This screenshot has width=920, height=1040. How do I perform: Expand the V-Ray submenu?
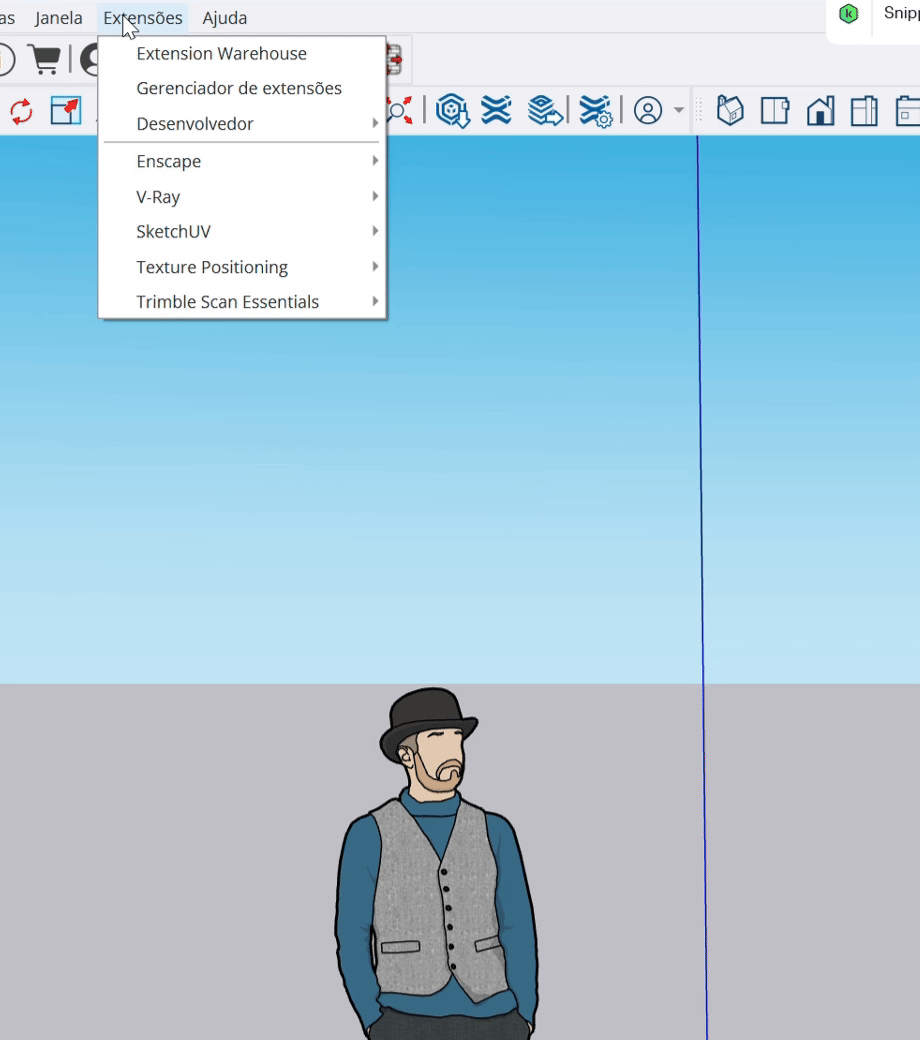coord(242,197)
